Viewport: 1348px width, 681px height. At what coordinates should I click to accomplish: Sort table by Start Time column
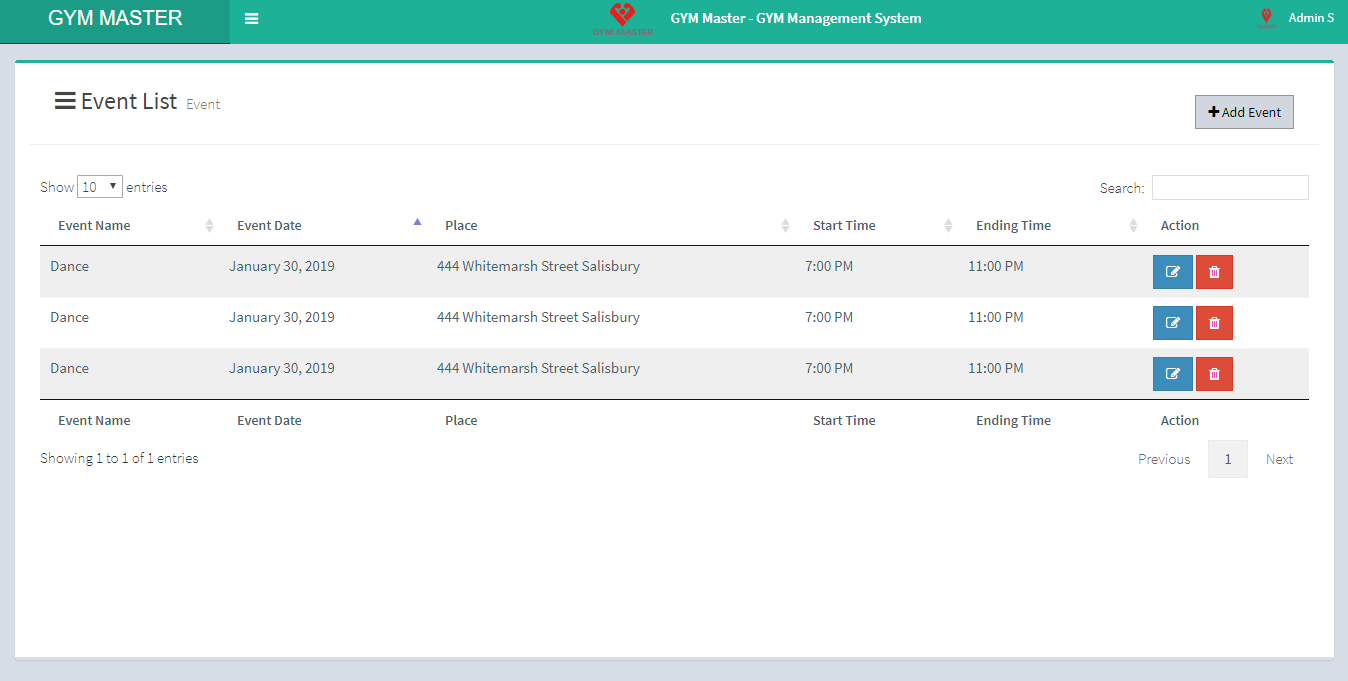pyautogui.click(x=844, y=226)
